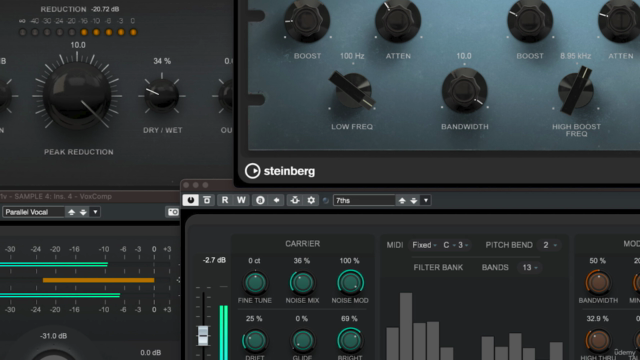Click the low band Boost knob
The height and width of the screenshot is (360, 640).
tap(307, 20)
